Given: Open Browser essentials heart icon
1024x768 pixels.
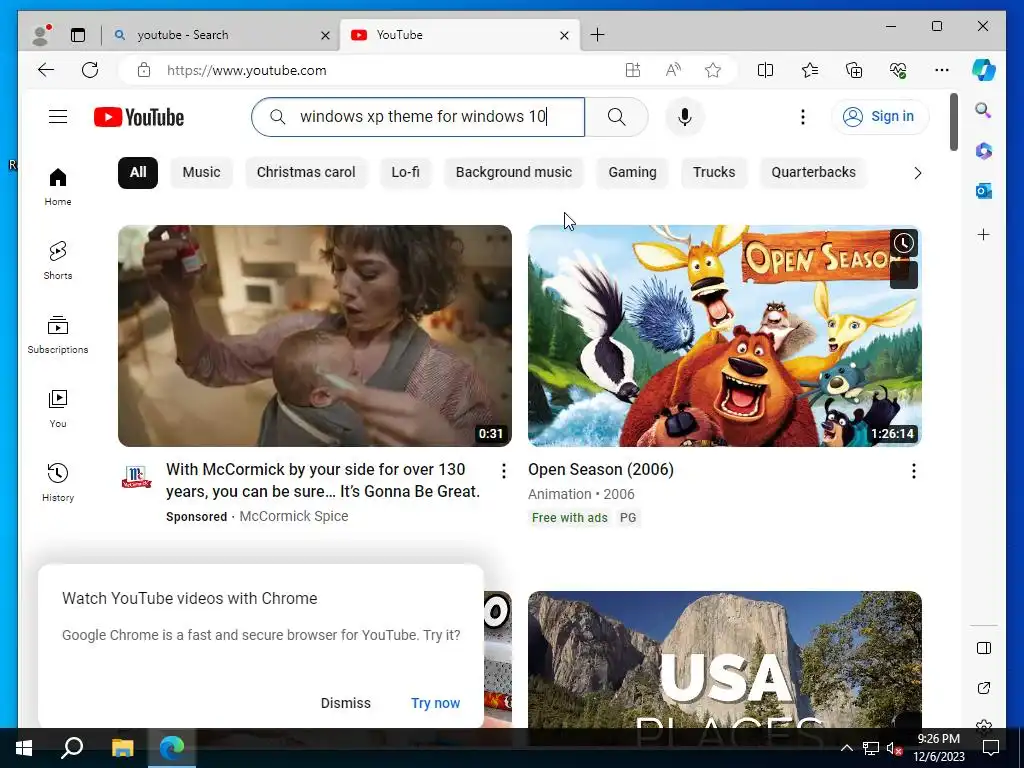Looking at the screenshot, I should point(898,70).
